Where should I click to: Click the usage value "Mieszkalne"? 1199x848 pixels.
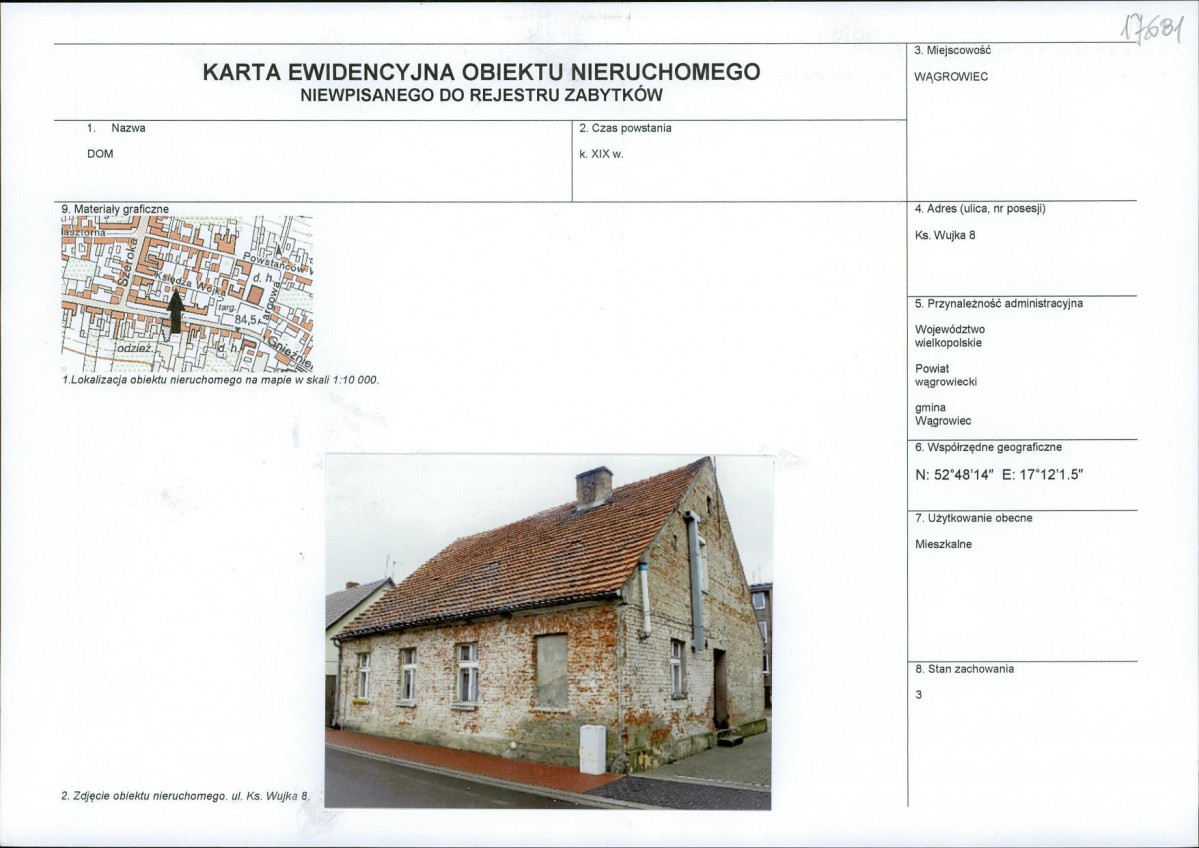click(943, 544)
